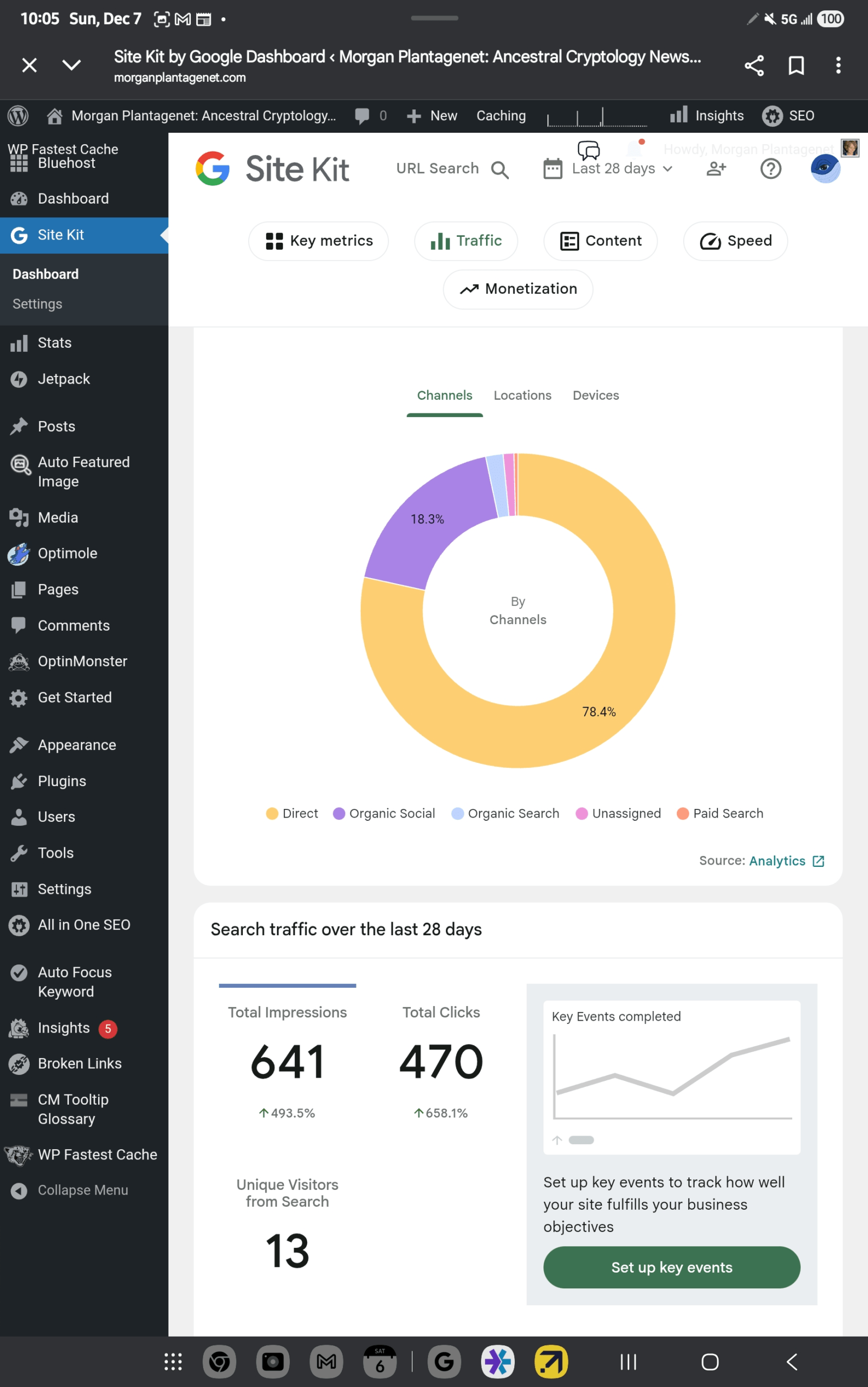Viewport: 868px width, 1387px height.
Task: Collapse the WordPress admin menu
Action: (82, 1190)
